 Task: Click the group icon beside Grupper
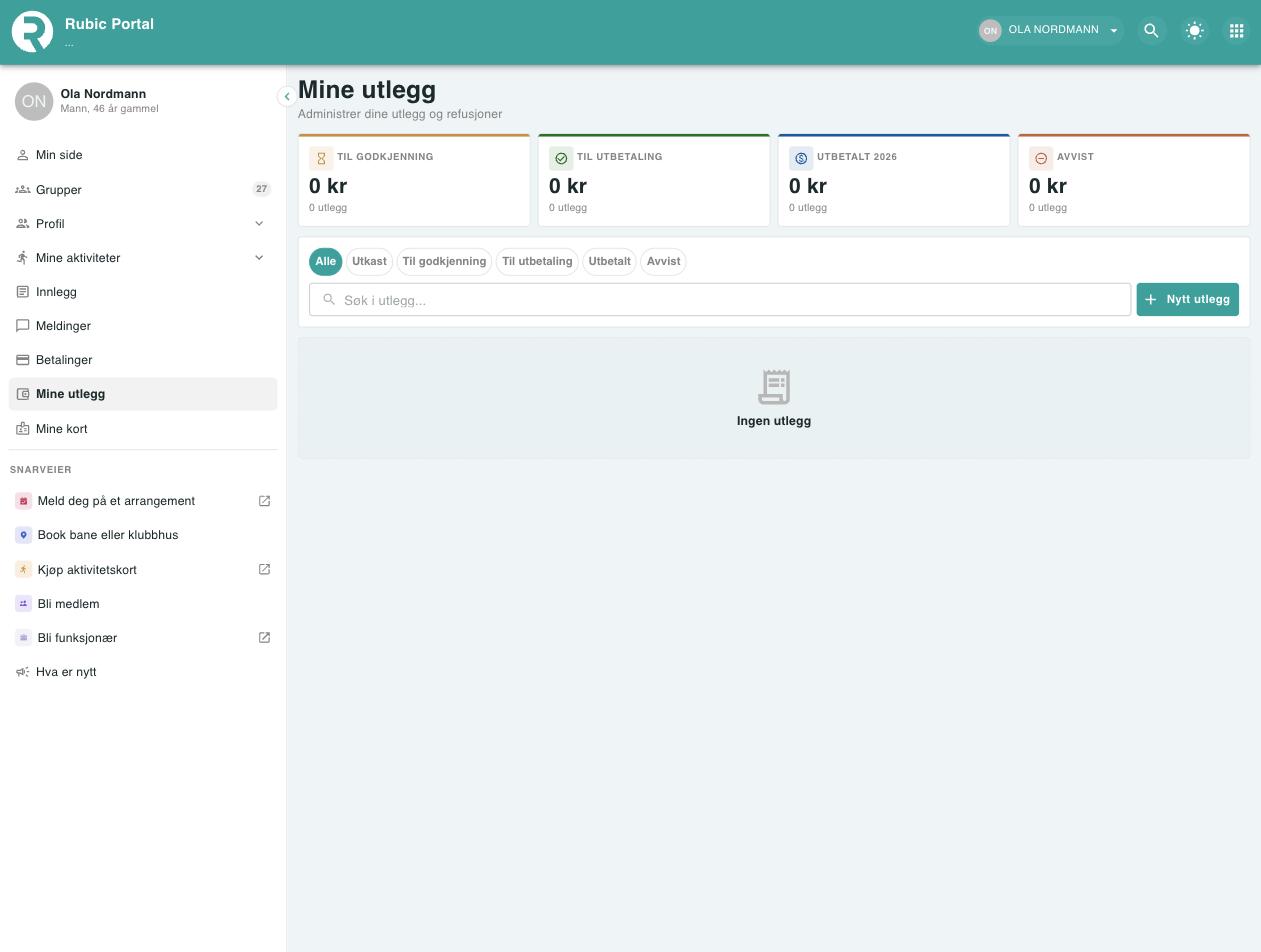23,189
